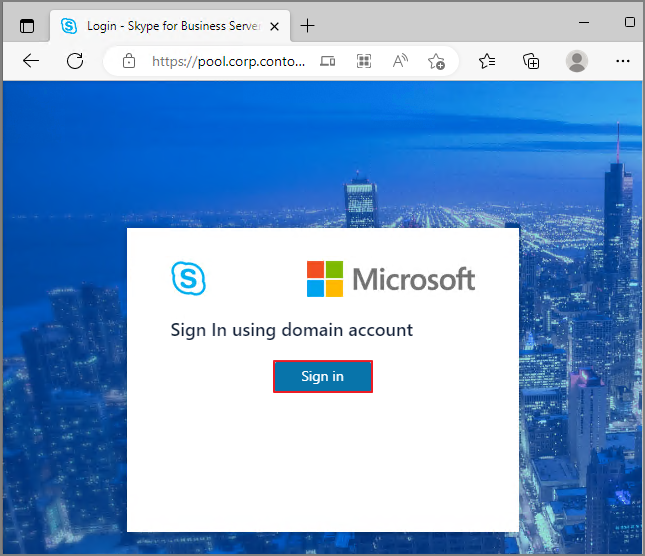
Task: Click the Skype favicon on the tab
Action: (69, 26)
